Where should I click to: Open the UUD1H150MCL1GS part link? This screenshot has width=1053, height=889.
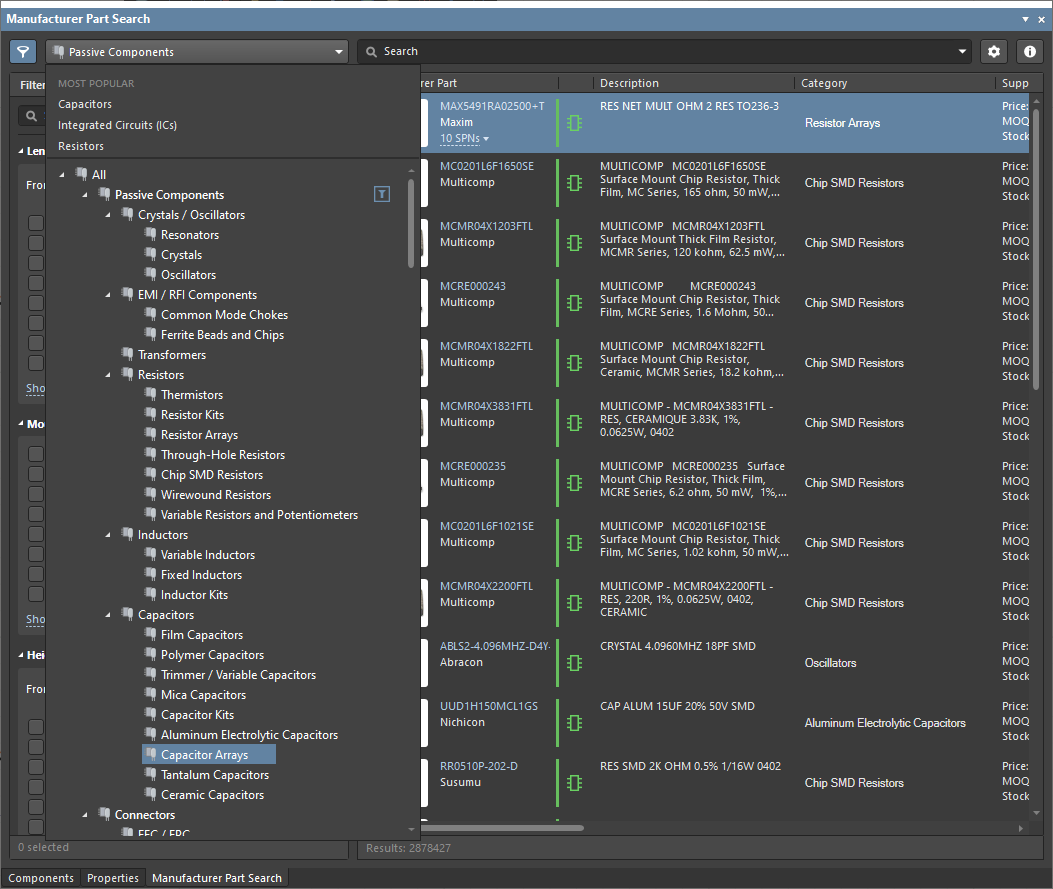(489, 706)
